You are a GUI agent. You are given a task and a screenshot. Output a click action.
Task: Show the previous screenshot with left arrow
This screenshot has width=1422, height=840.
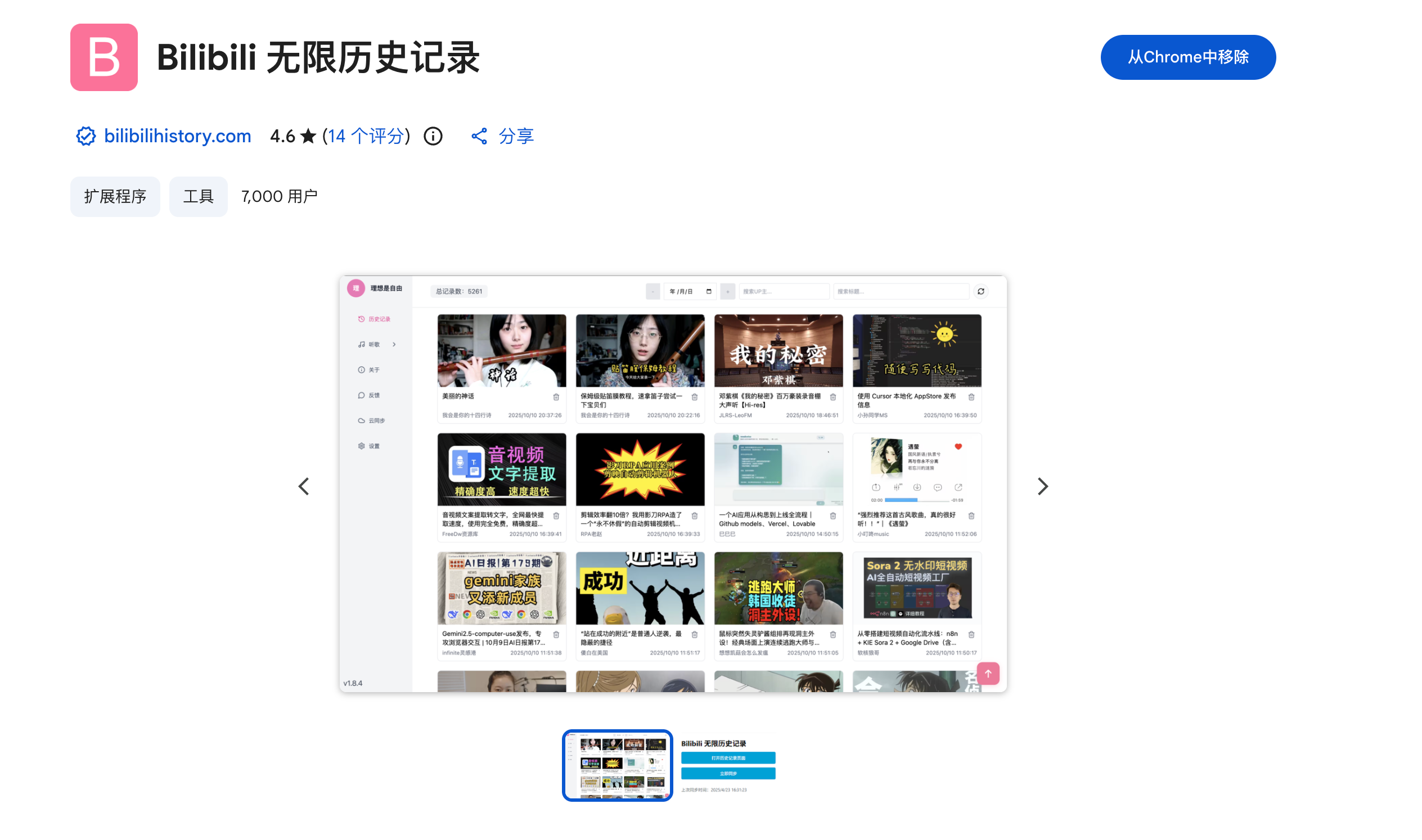tap(304, 486)
